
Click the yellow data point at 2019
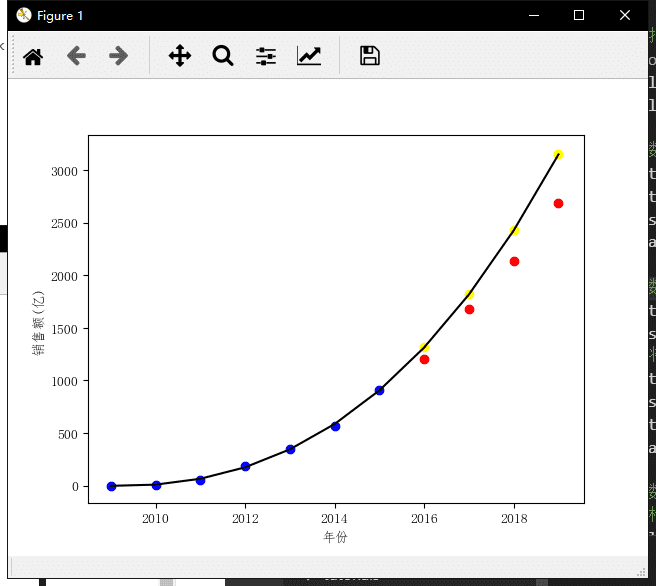(x=558, y=154)
